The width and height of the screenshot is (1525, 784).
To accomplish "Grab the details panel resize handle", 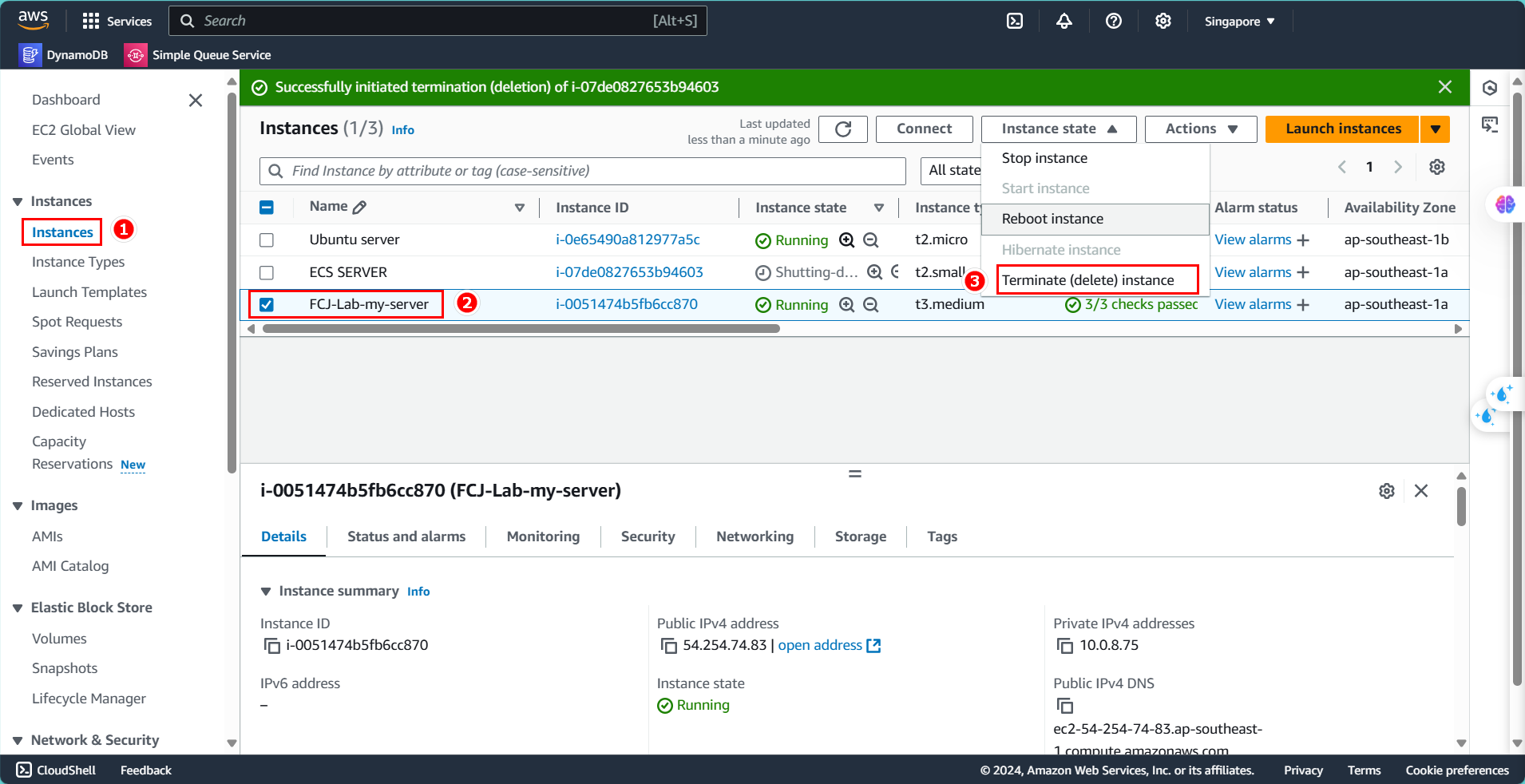I will [x=855, y=474].
